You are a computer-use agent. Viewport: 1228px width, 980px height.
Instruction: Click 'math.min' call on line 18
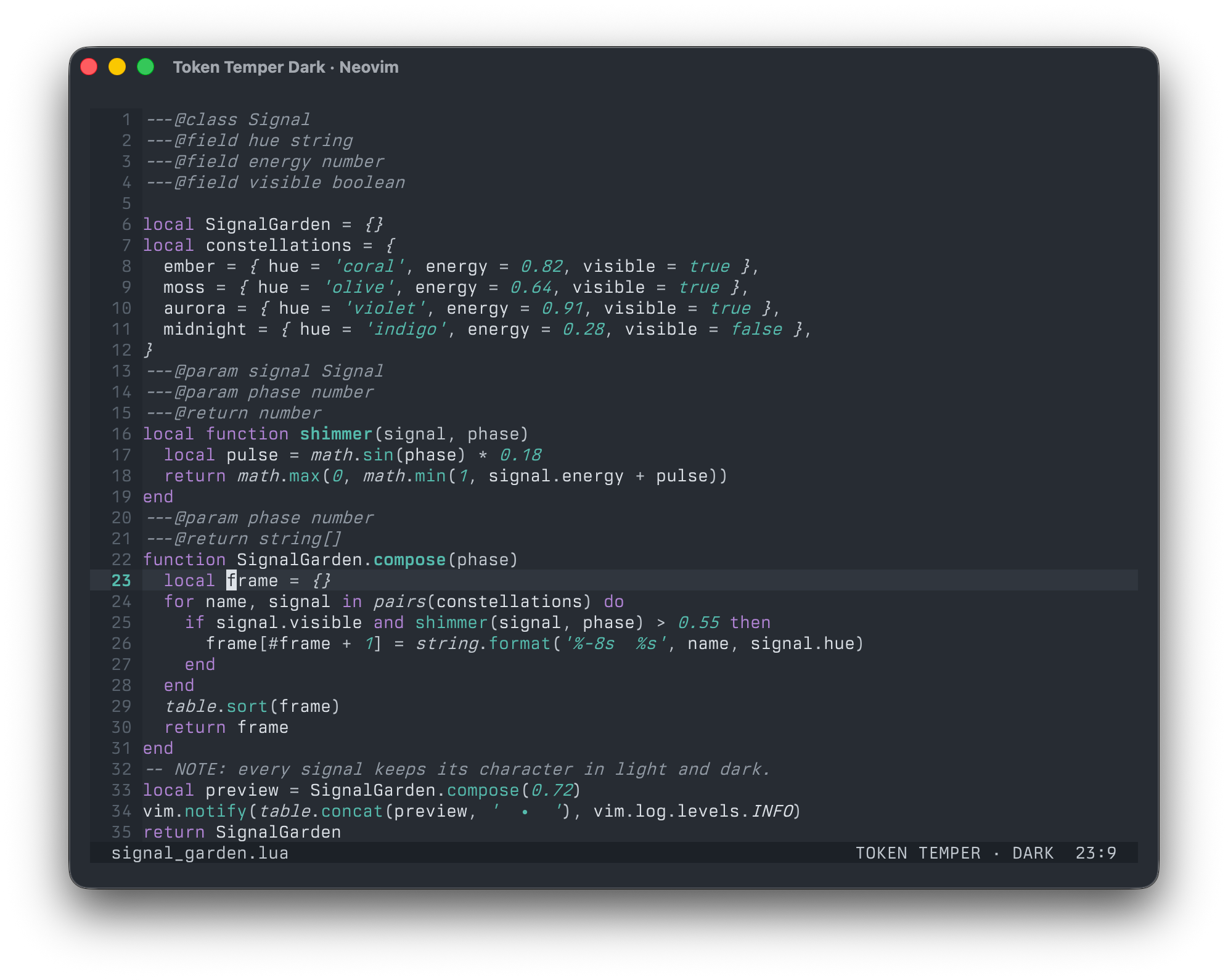click(404, 476)
